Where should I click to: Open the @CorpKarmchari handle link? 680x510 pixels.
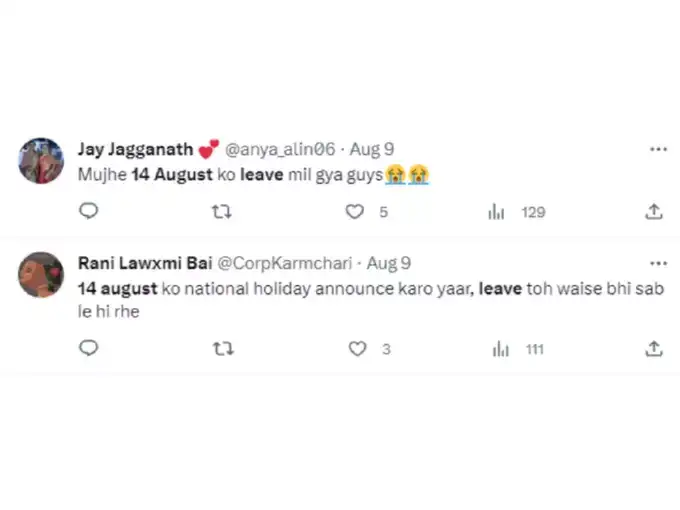coord(285,263)
